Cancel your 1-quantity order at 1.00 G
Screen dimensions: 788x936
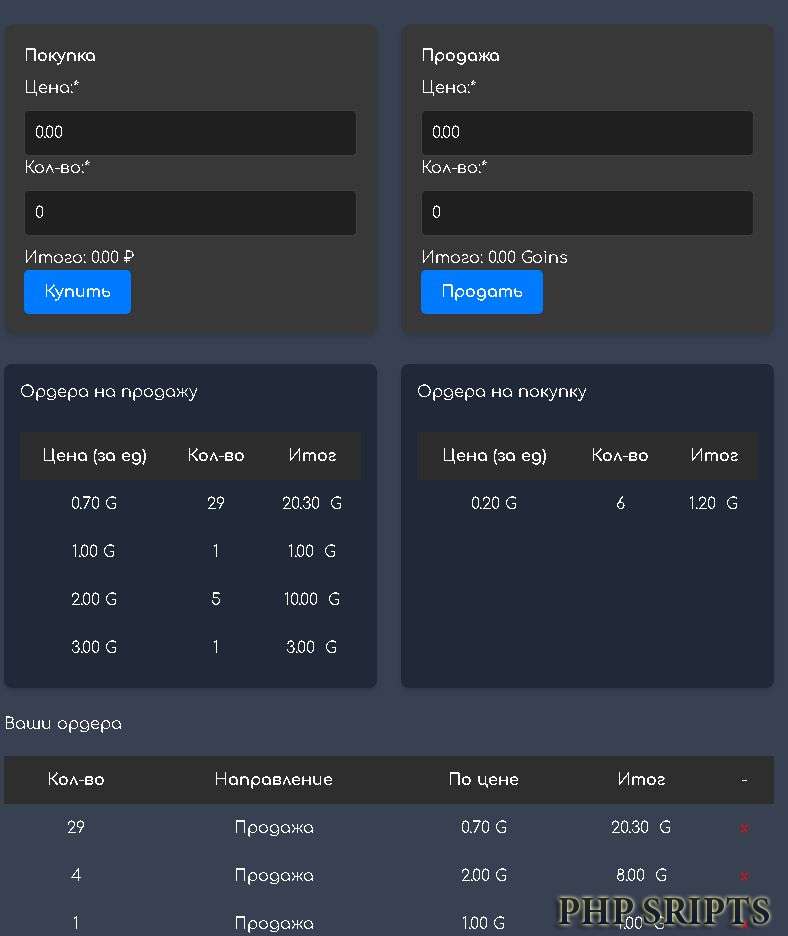pyautogui.click(x=744, y=924)
